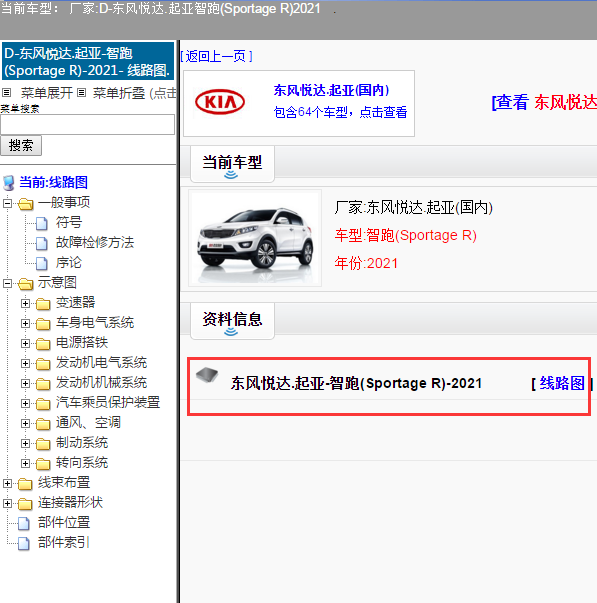Screen dimensions: 597x603
Task: Click the 查看 东风悦达 link
Action: (x=544, y=103)
